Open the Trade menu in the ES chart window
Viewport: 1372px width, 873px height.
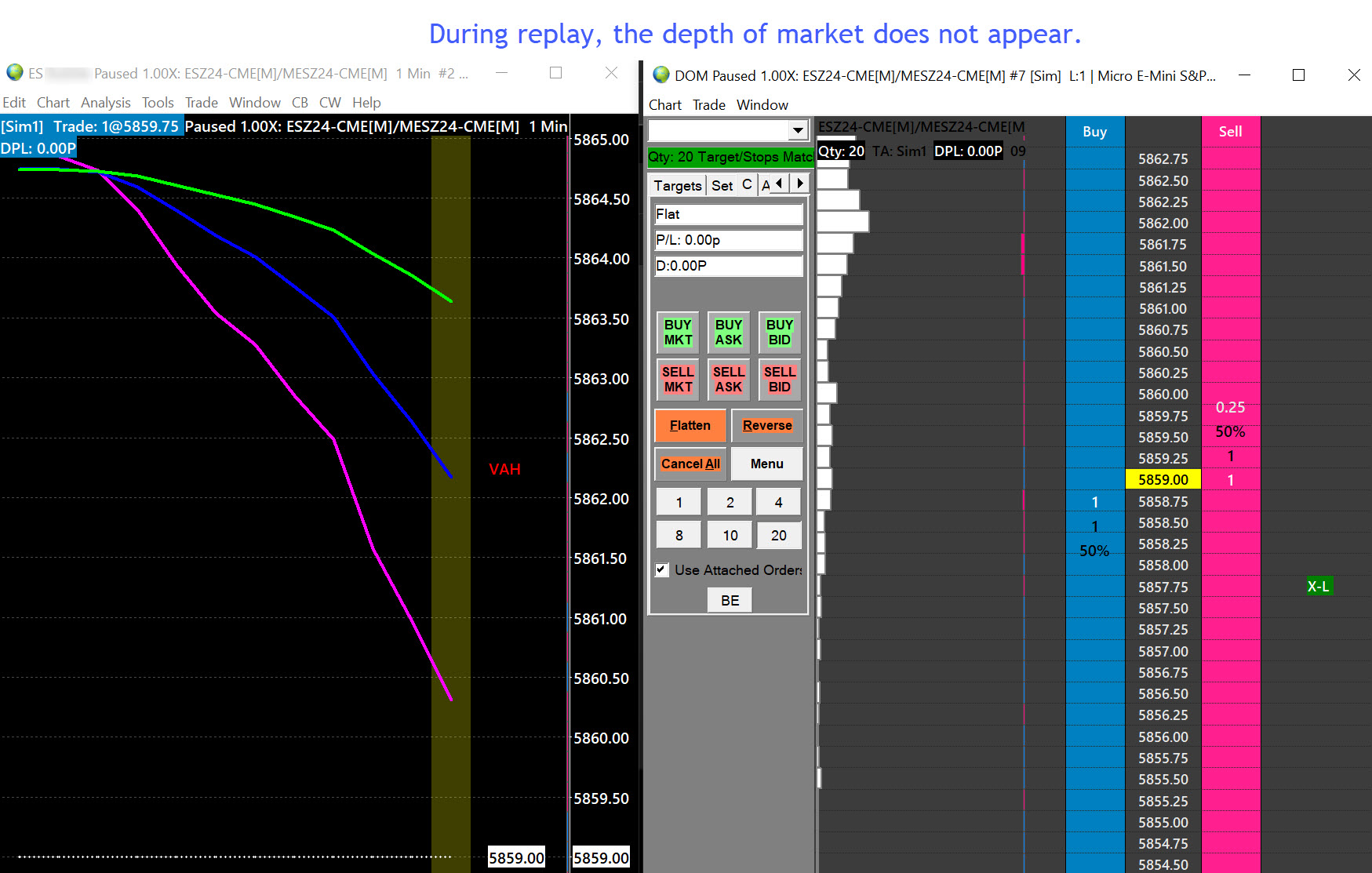coord(202,103)
